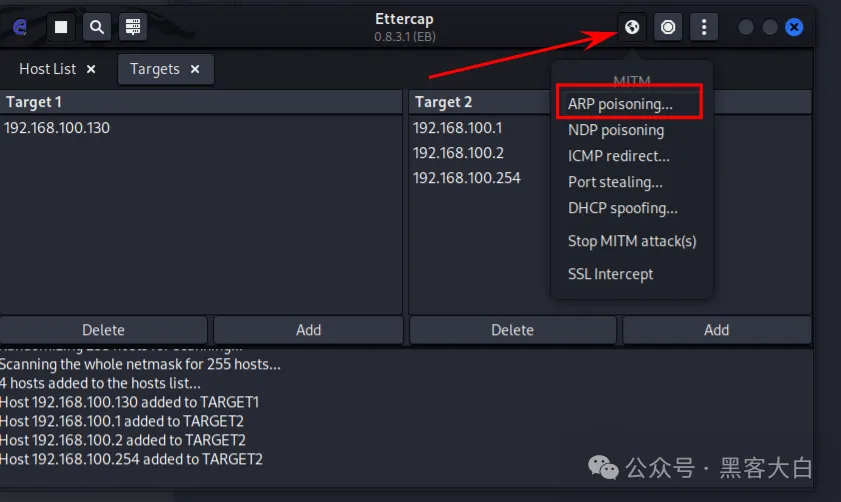
Task: Open the MITM menu globe icon
Action: point(632,27)
